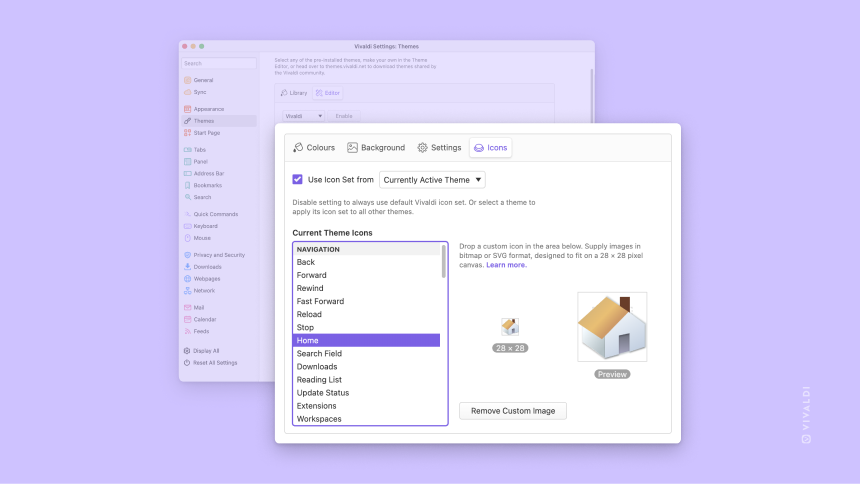Click the Mail envelope icon
The image size is (860, 484).
tap(188, 308)
